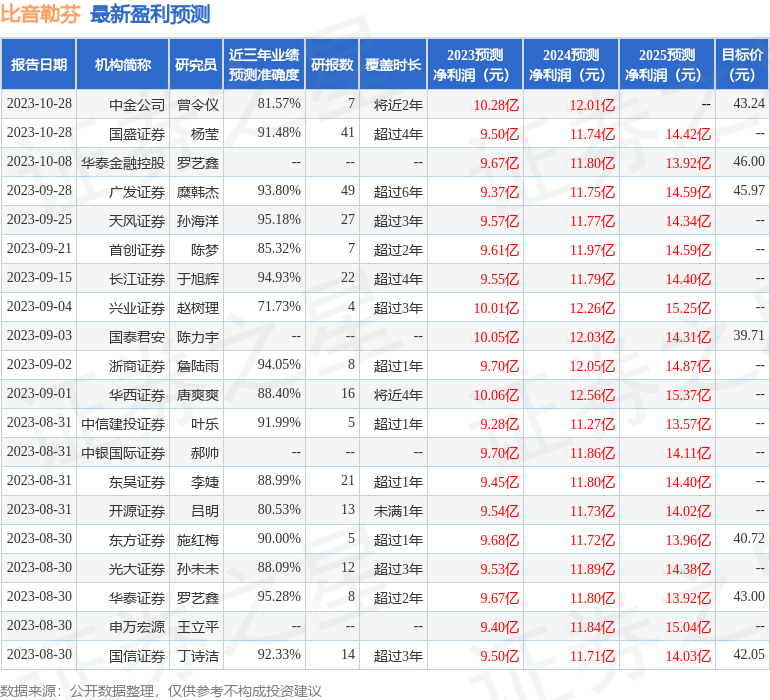Click researcher name 曾令仪
Viewport: 770px width, 700px height.
pyautogui.click(x=197, y=105)
